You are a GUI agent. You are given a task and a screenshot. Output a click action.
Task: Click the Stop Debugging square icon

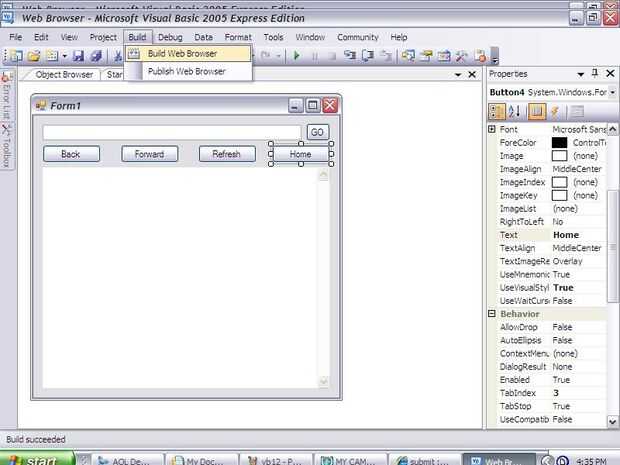tap(332, 56)
